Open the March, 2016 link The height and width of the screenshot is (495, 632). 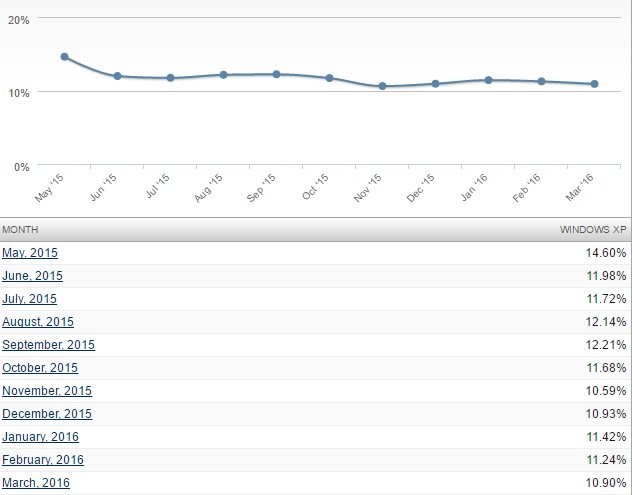[36, 483]
